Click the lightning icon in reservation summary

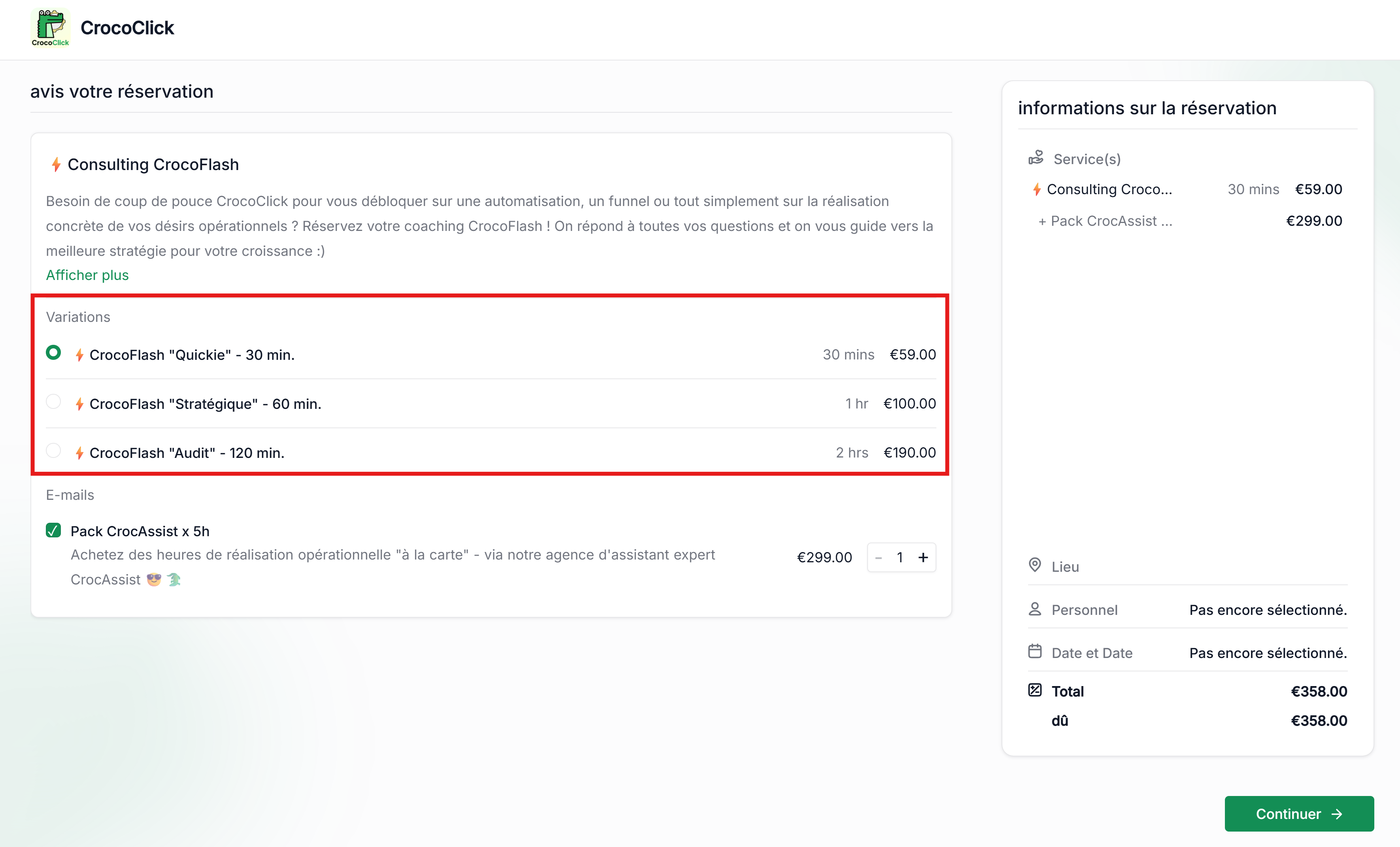click(x=1037, y=189)
